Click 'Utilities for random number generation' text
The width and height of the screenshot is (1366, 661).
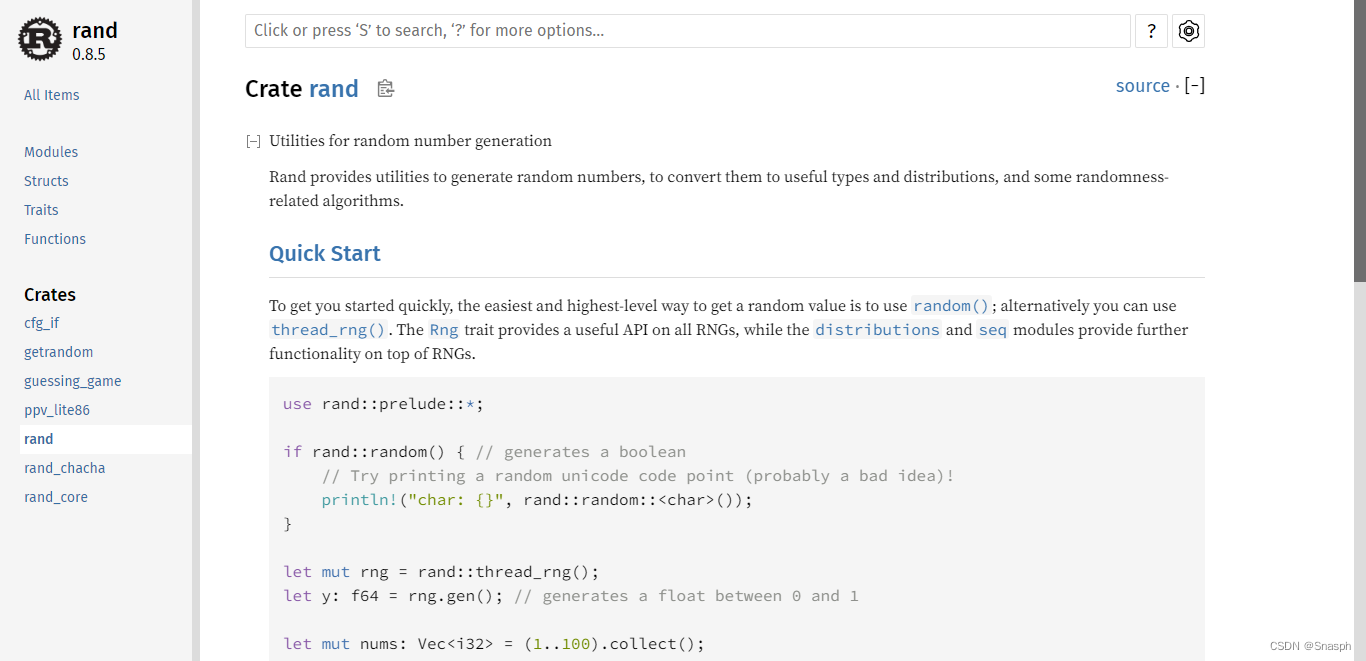point(410,141)
